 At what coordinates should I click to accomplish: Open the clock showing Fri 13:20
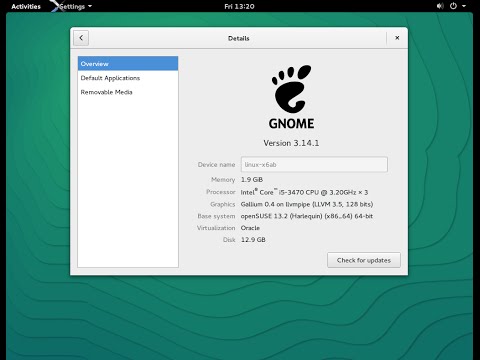pyautogui.click(x=239, y=6)
